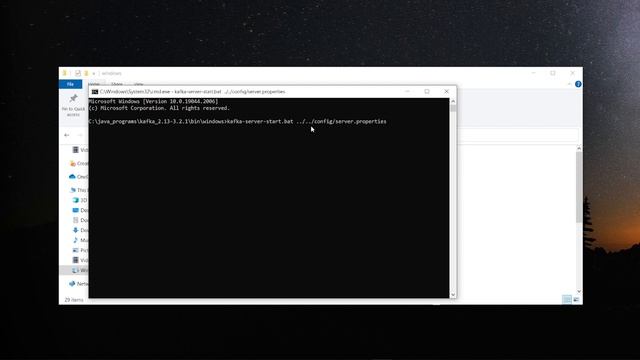Click the command prompt scrollbar thumb
640x360 pixels.
click(453, 109)
